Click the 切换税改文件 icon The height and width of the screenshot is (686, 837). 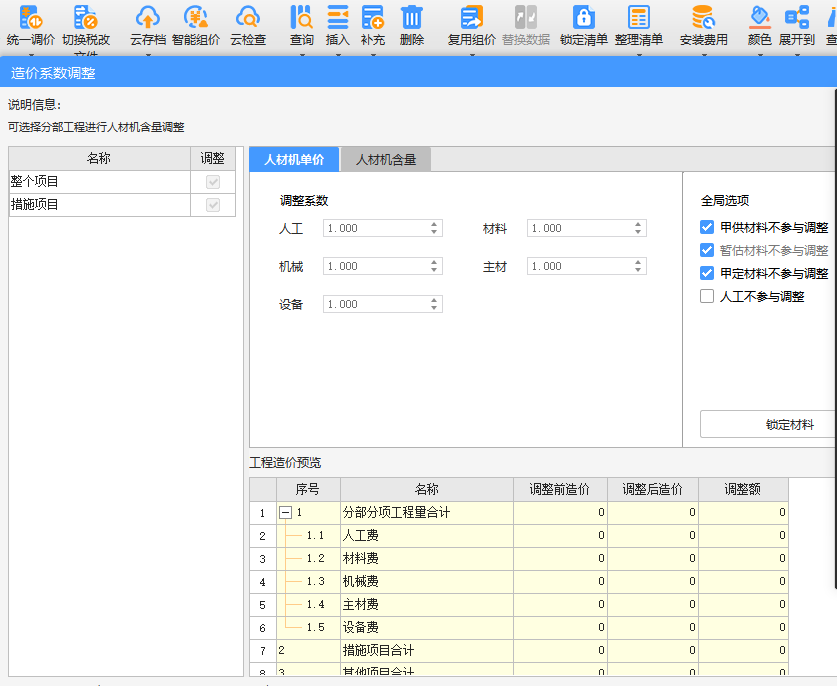pos(85,18)
